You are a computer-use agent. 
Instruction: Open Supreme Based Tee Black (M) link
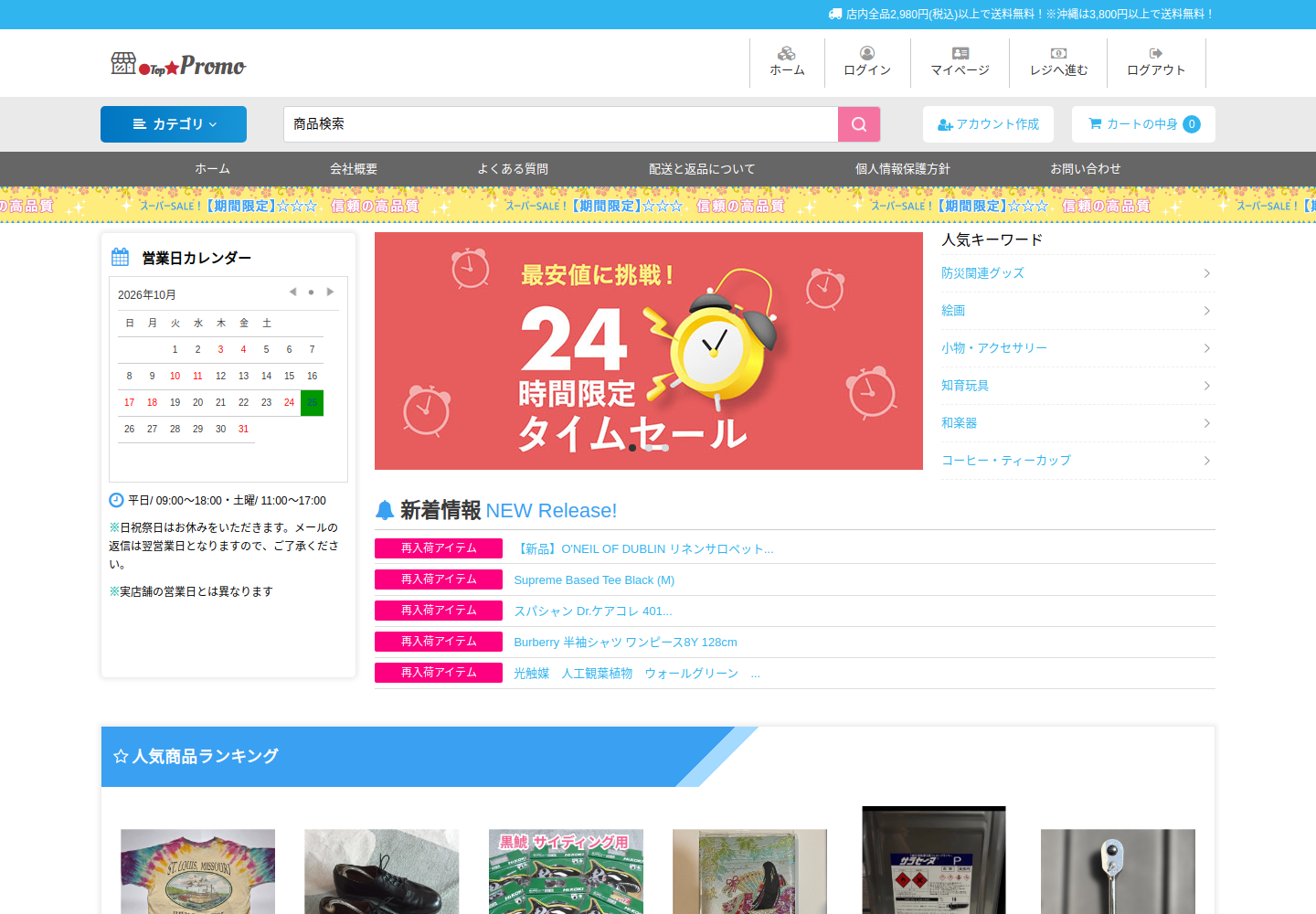click(x=594, y=580)
